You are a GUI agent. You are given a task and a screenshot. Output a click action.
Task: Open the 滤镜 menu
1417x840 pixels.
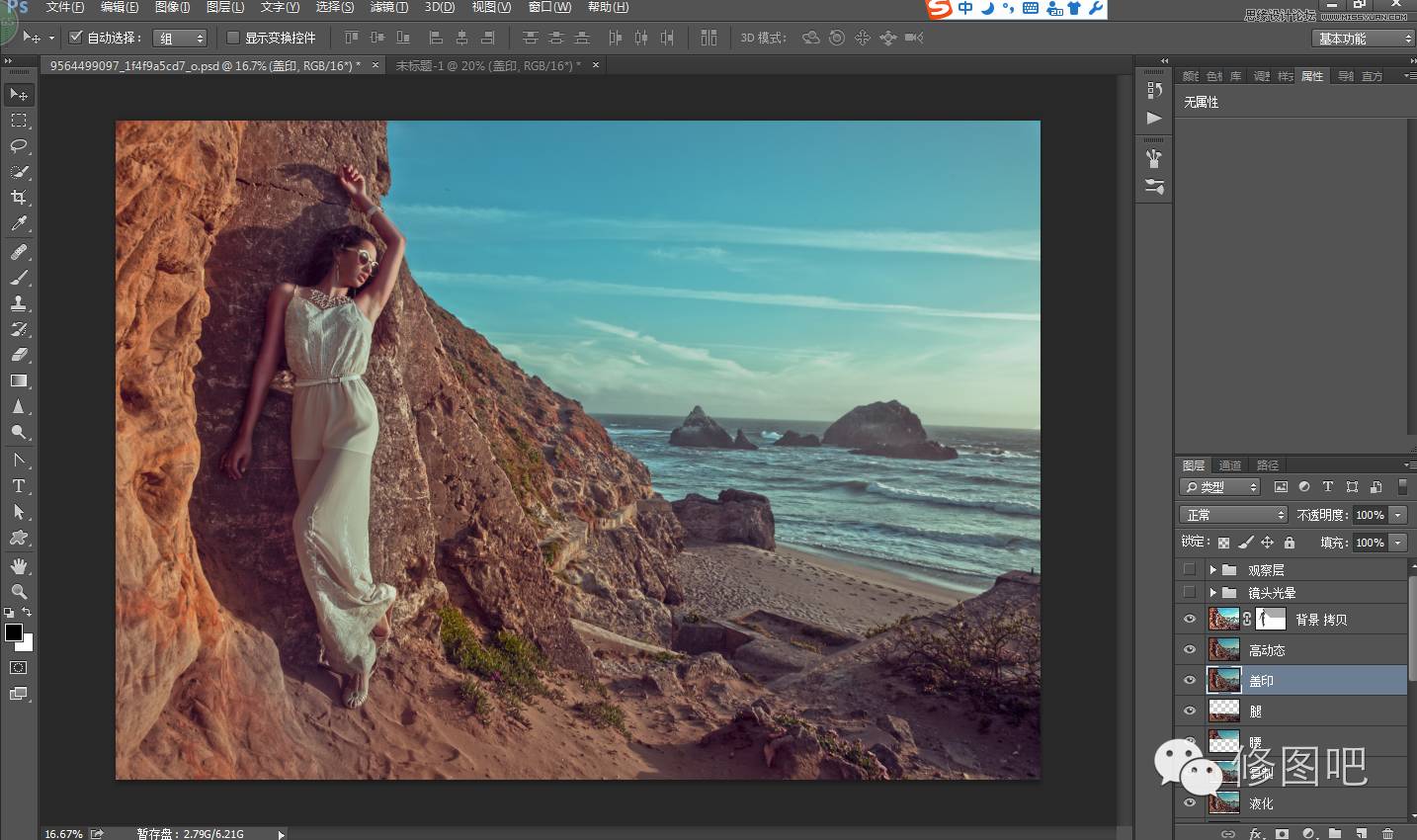[x=388, y=7]
